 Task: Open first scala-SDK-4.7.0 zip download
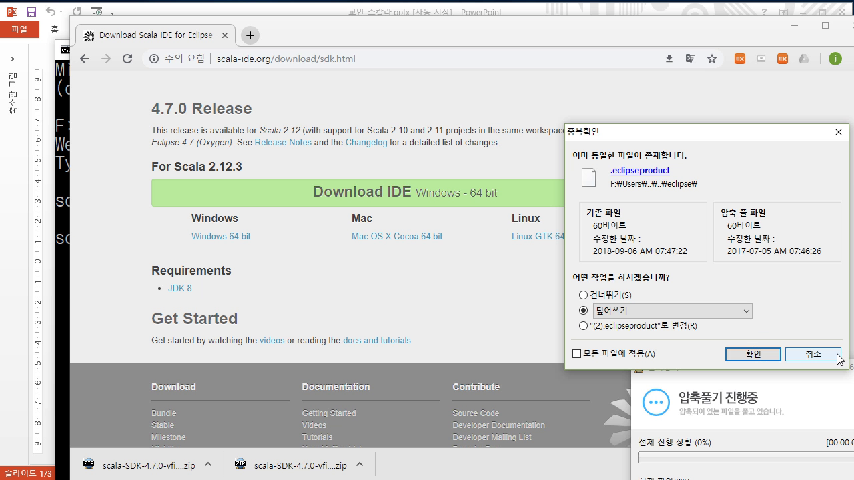(149, 465)
